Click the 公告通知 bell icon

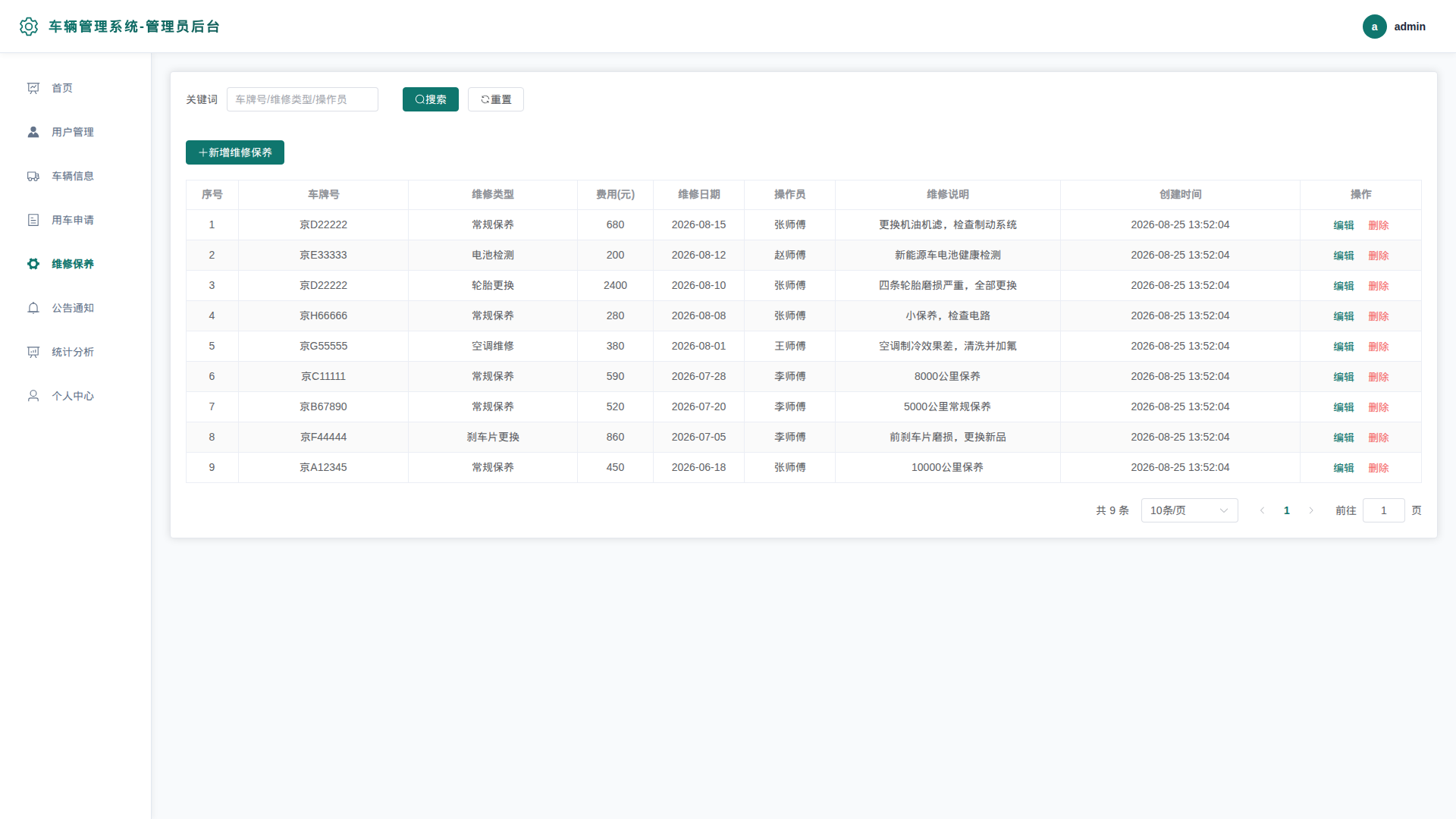(x=33, y=308)
